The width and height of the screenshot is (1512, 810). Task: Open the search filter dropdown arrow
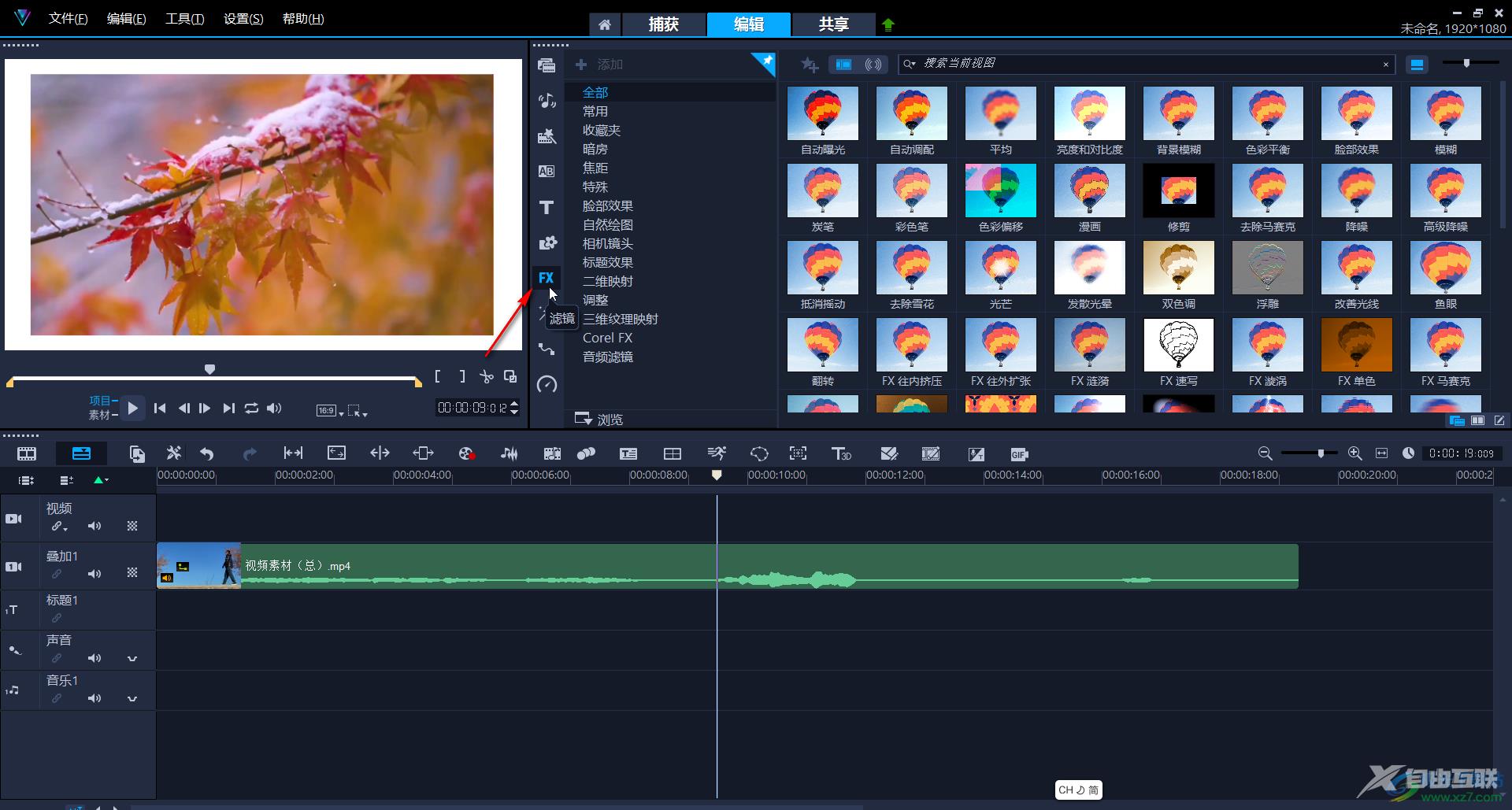click(x=910, y=64)
